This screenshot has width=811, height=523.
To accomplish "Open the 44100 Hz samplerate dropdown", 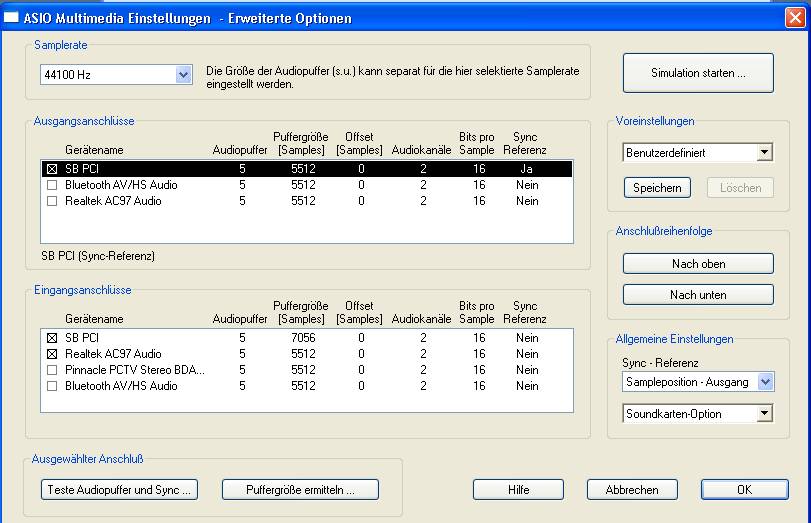I will [183, 74].
